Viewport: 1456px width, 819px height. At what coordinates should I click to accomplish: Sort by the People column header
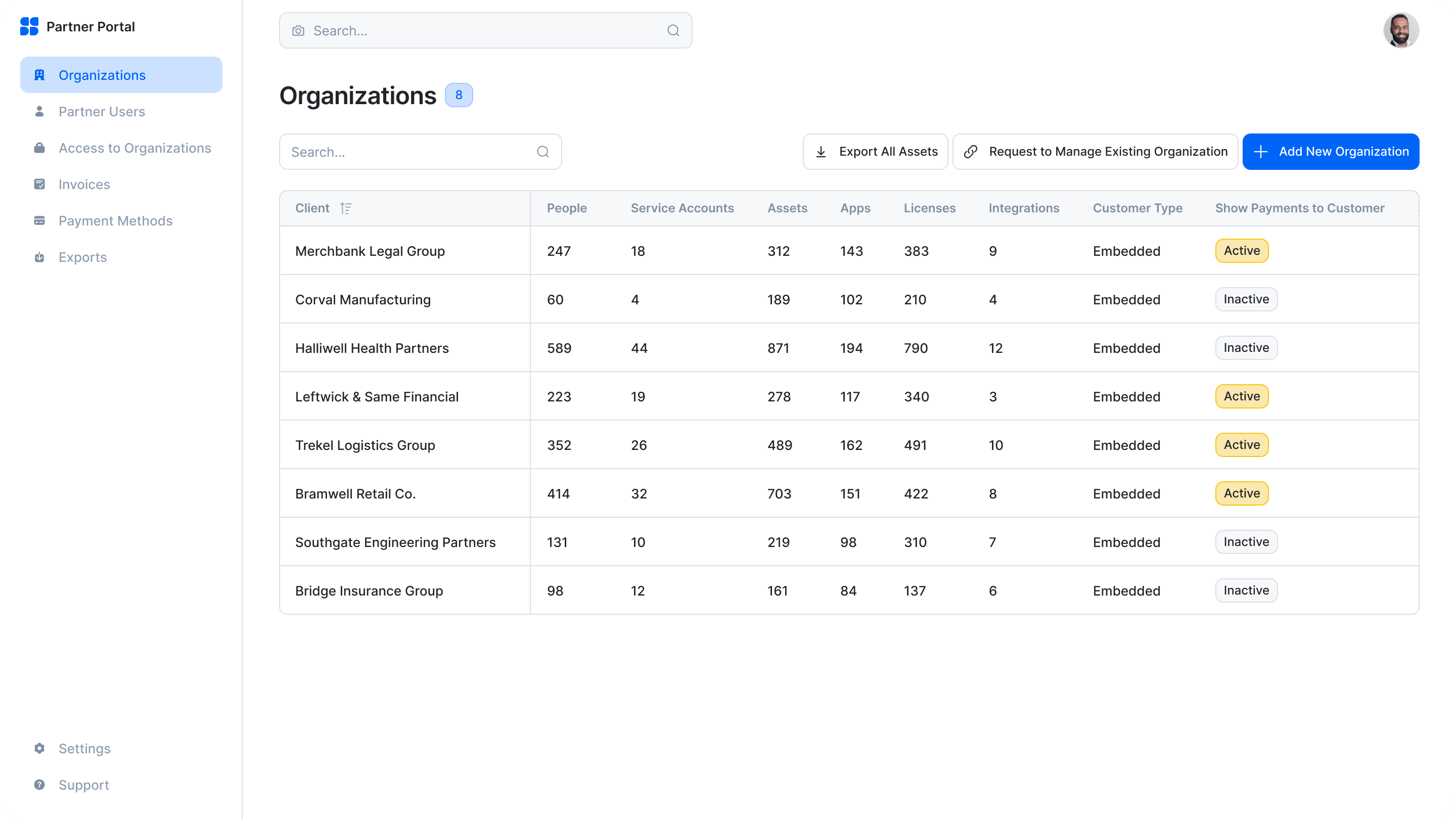coord(567,208)
